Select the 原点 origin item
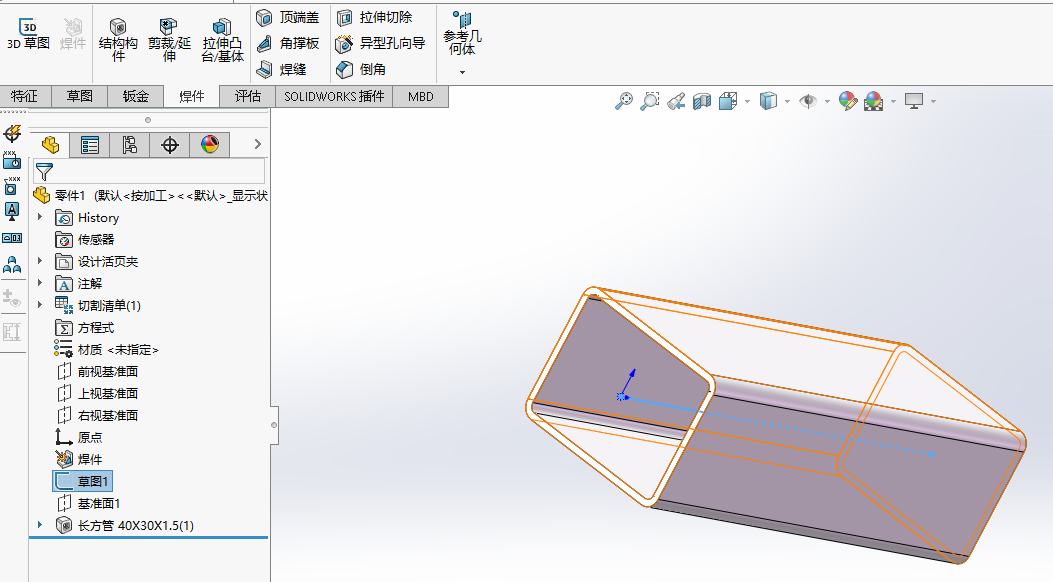This screenshot has width=1053, height=582. pos(79,438)
